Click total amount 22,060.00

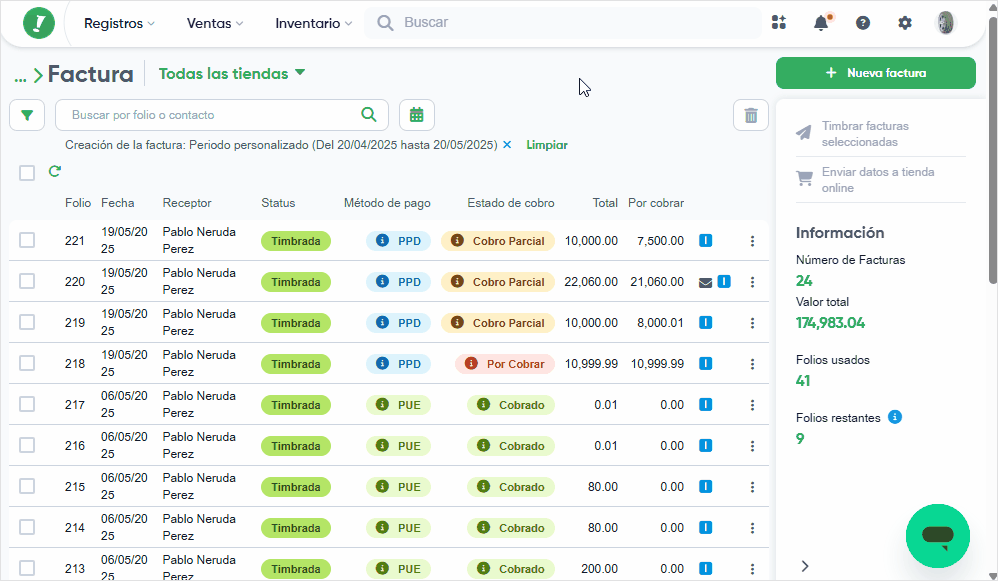pos(591,282)
